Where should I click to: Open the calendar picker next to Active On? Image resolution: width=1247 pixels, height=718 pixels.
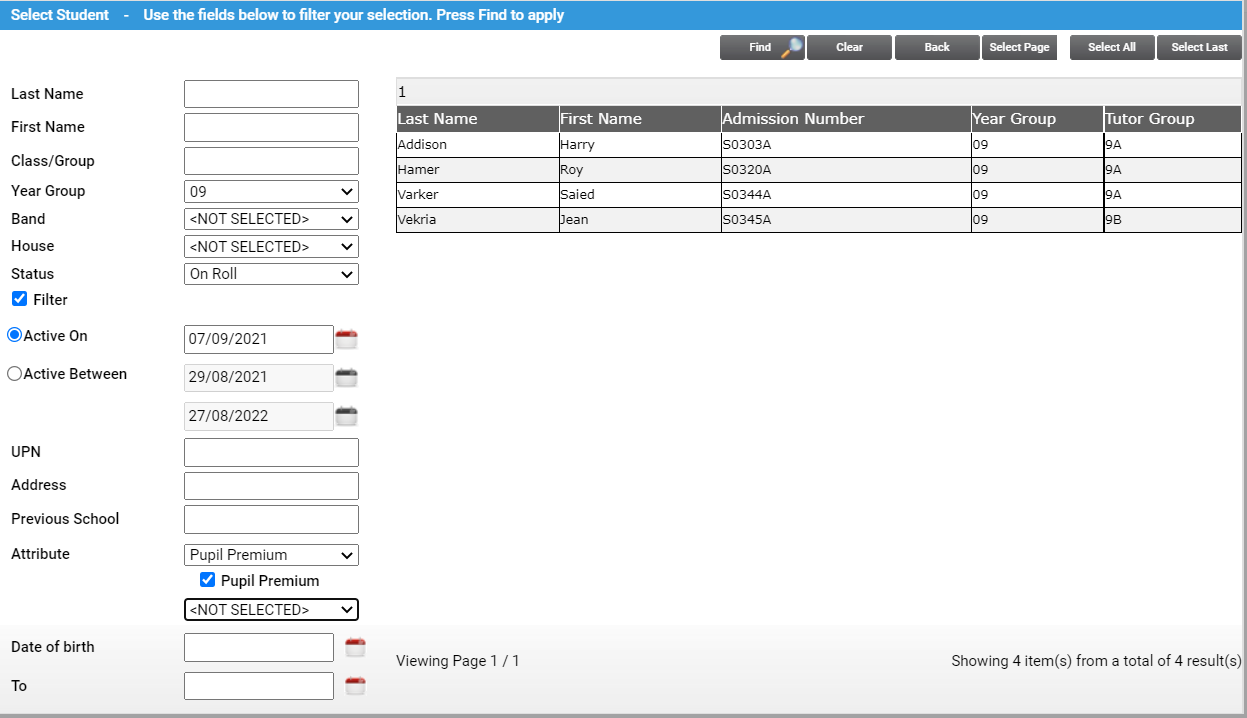pyautogui.click(x=346, y=339)
